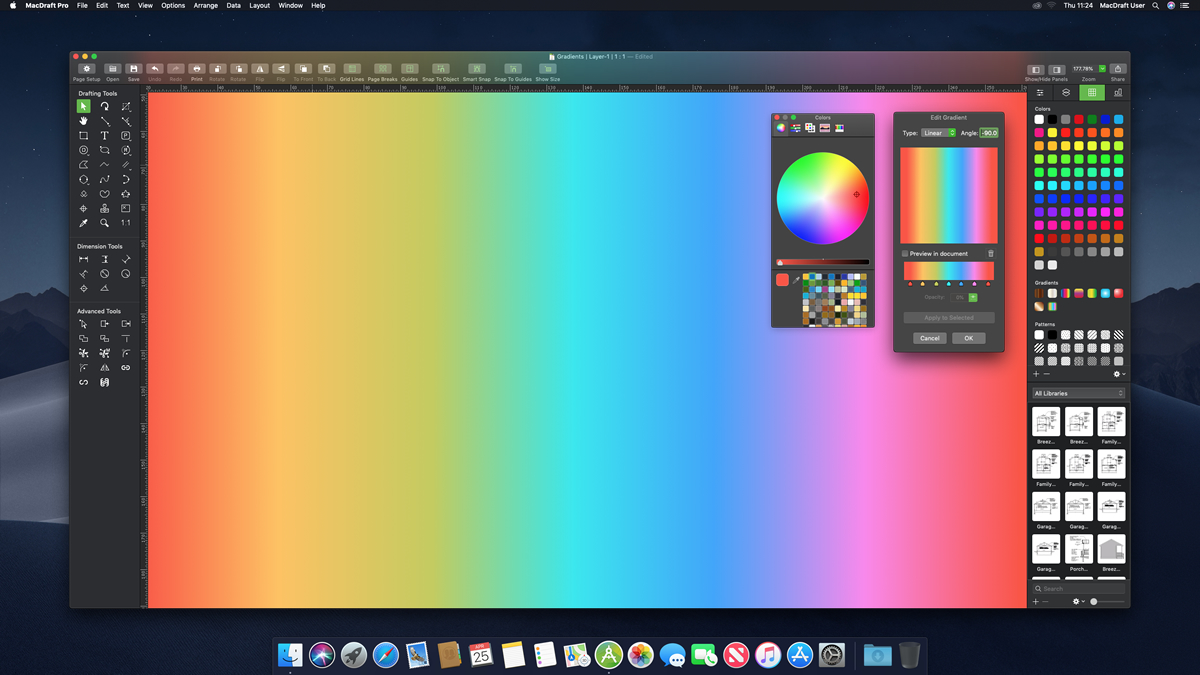Screen dimensions: 1200x675
Task: Switch to the layers panel tab
Action: (x=1066, y=93)
